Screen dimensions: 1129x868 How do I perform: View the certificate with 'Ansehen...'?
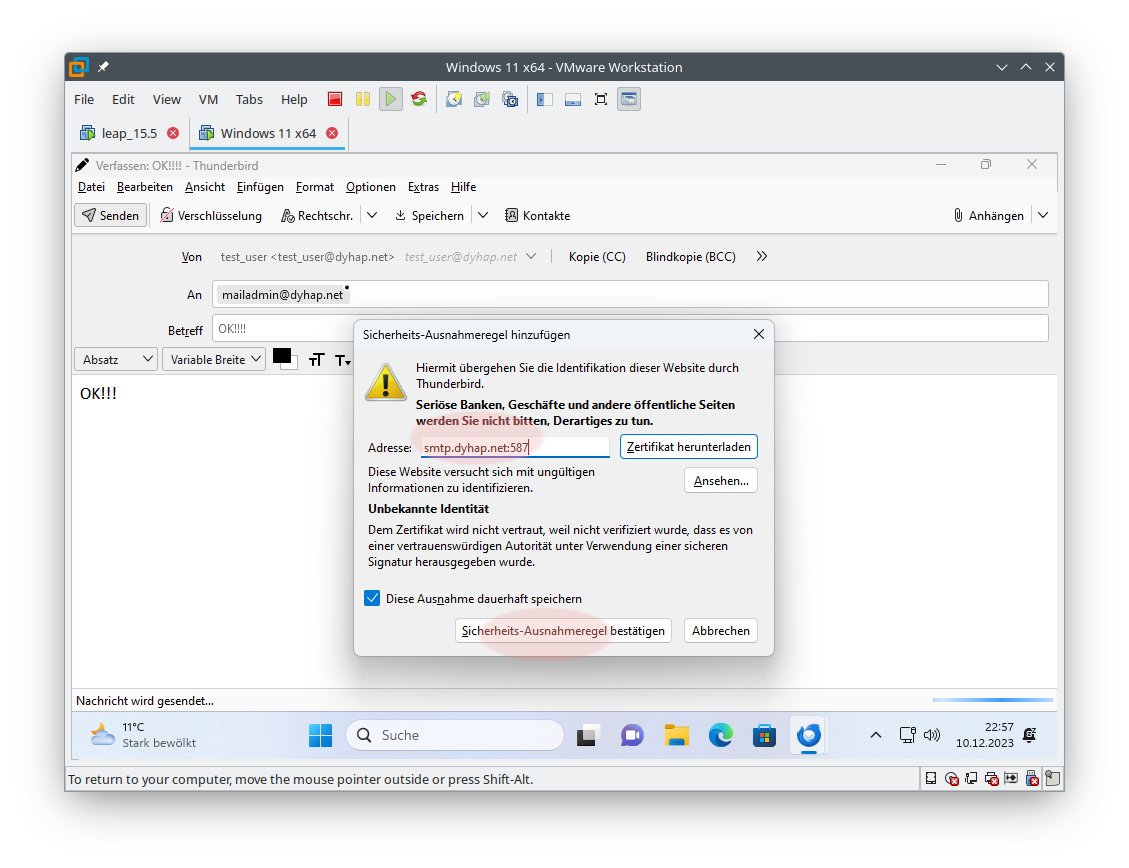[x=721, y=481]
